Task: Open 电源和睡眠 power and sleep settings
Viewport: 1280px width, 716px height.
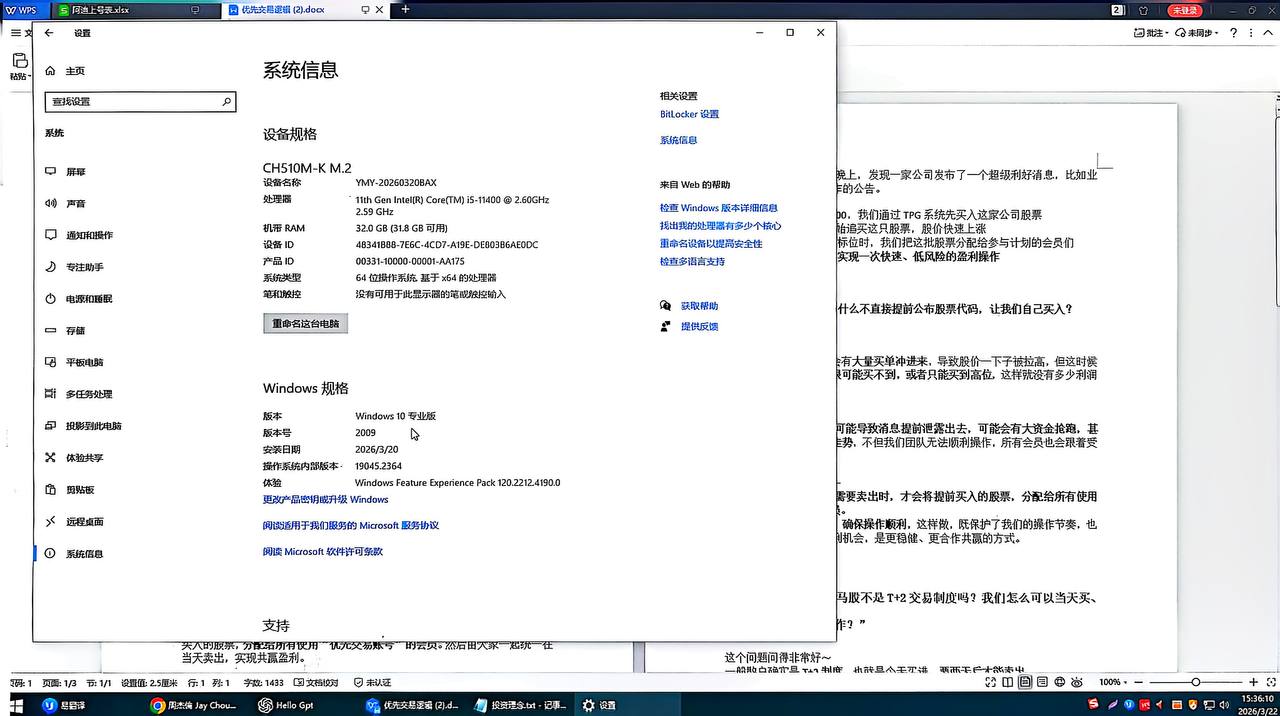Action: click(88, 299)
